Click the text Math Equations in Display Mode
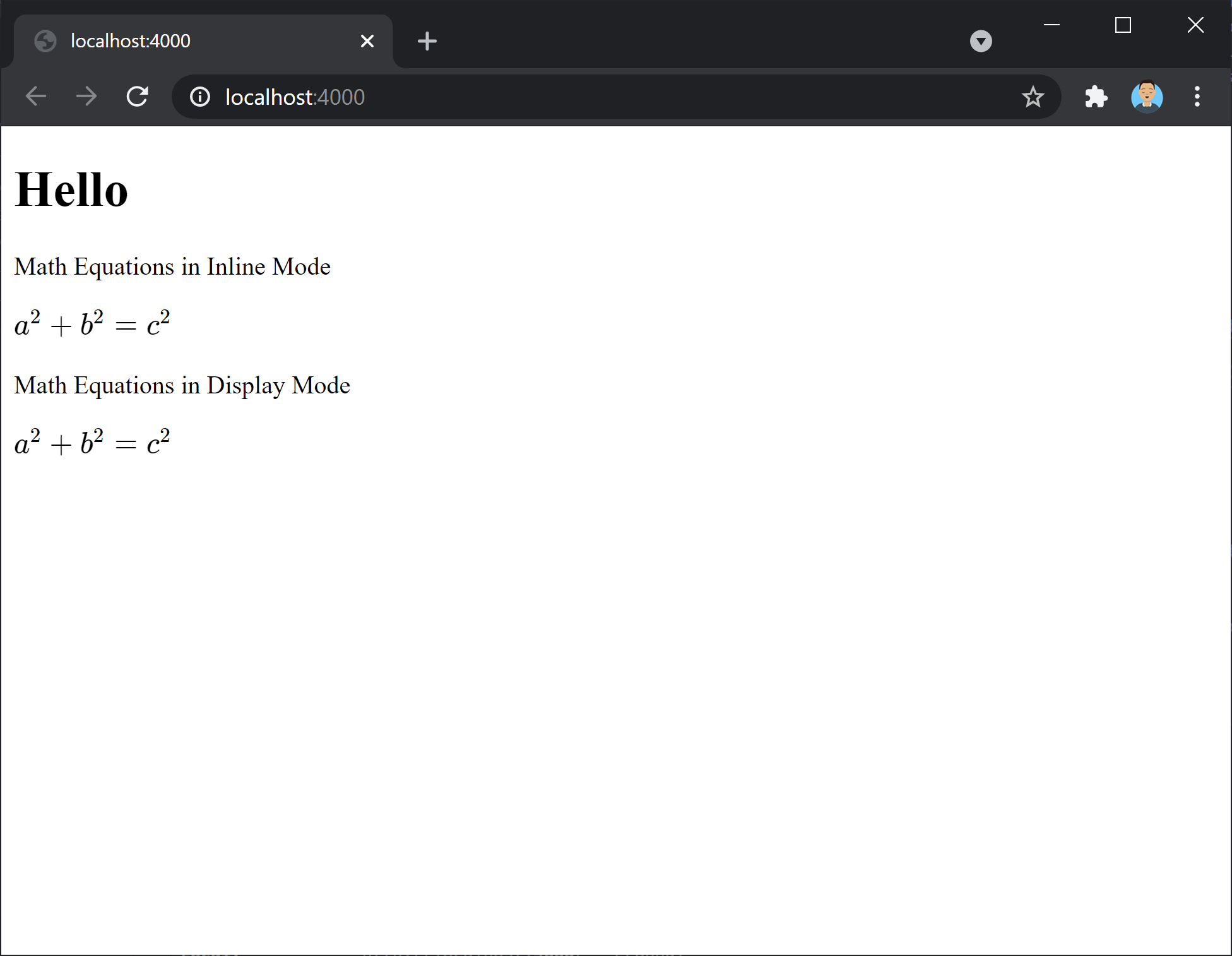This screenshot has height=956, width=1232. coord(182,385)
